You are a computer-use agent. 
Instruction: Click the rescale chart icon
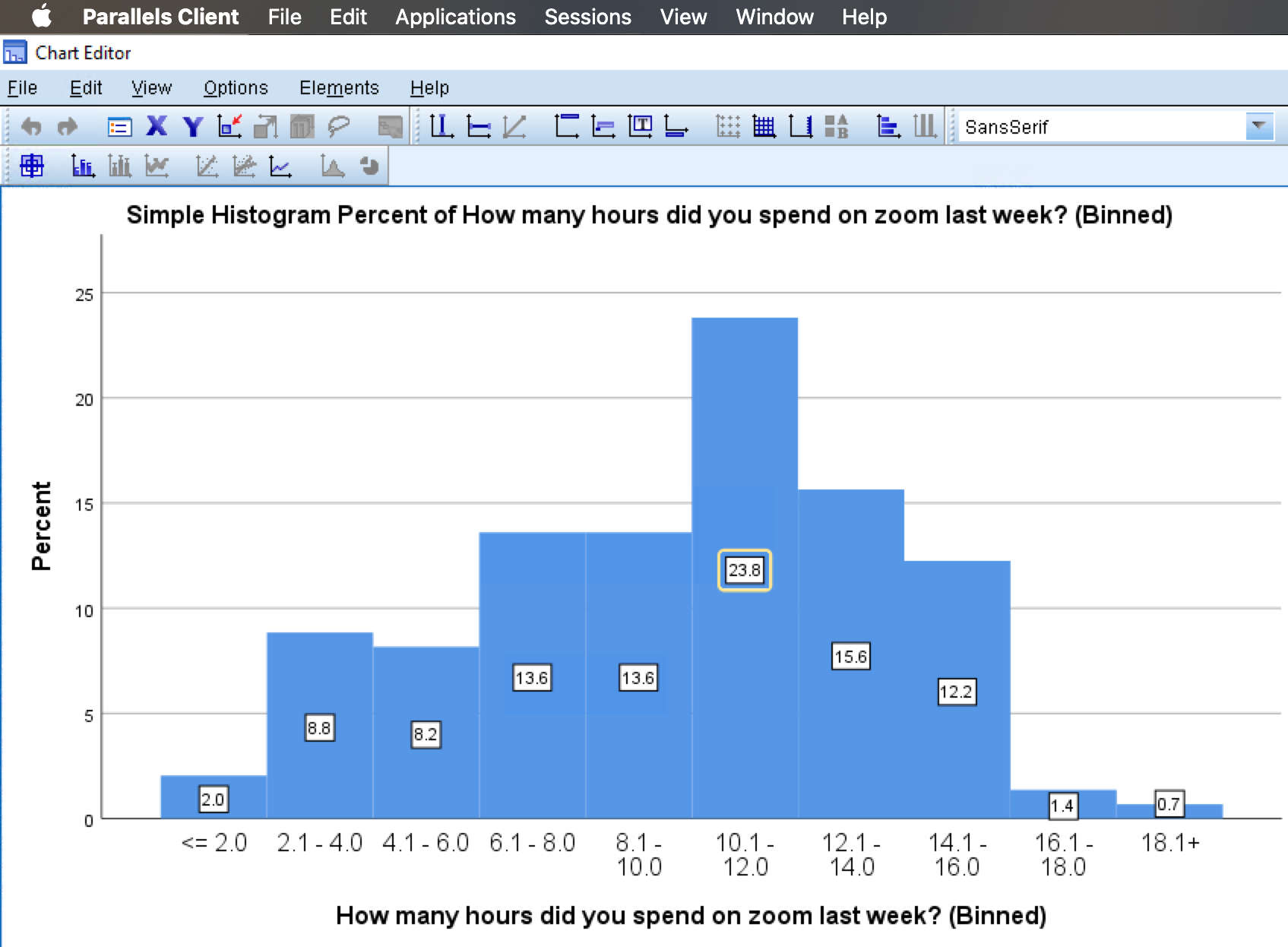(x=265, y=126)
